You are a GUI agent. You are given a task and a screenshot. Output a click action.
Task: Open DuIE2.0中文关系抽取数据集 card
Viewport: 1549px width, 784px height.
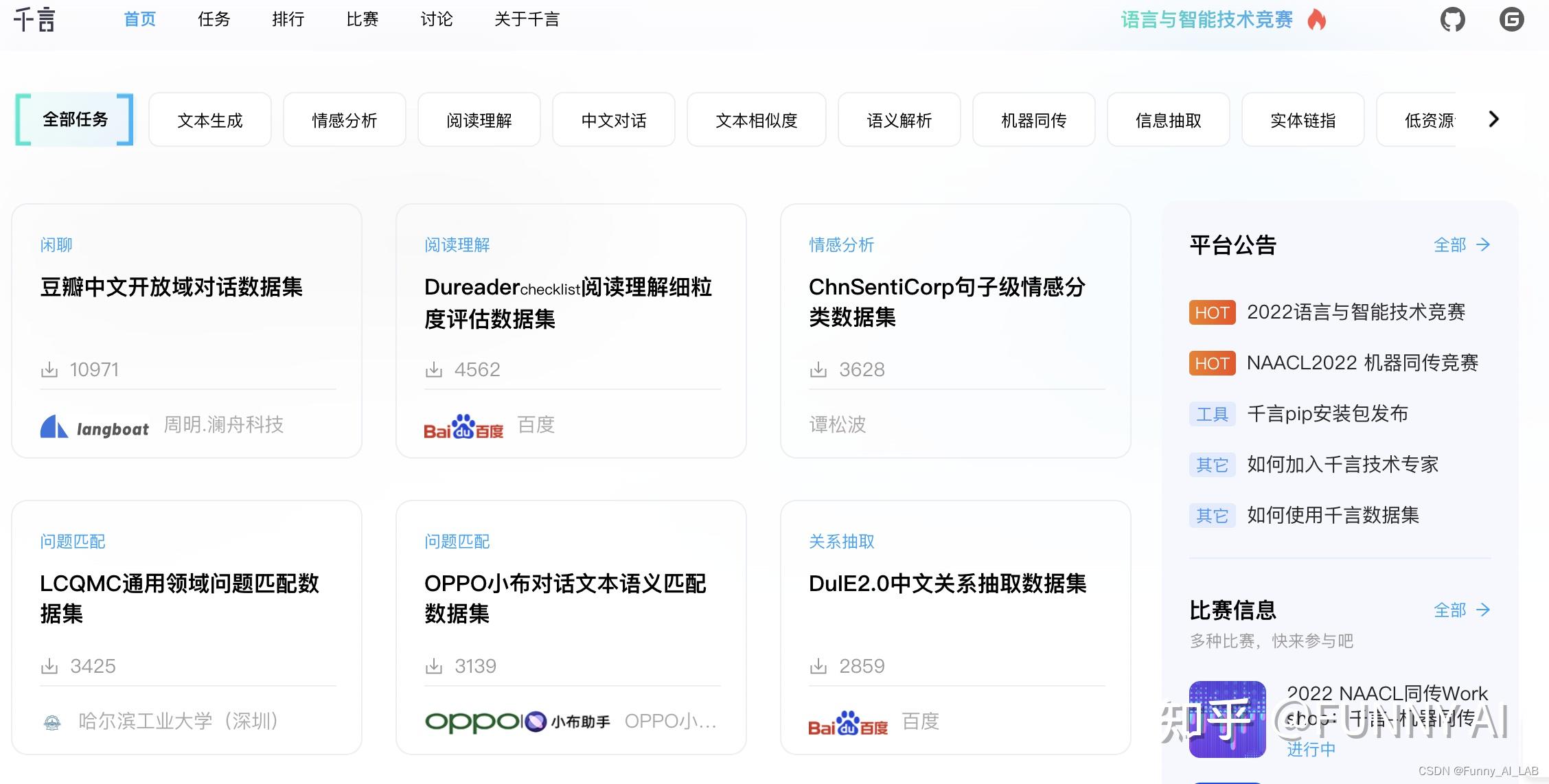pos(947,584)
